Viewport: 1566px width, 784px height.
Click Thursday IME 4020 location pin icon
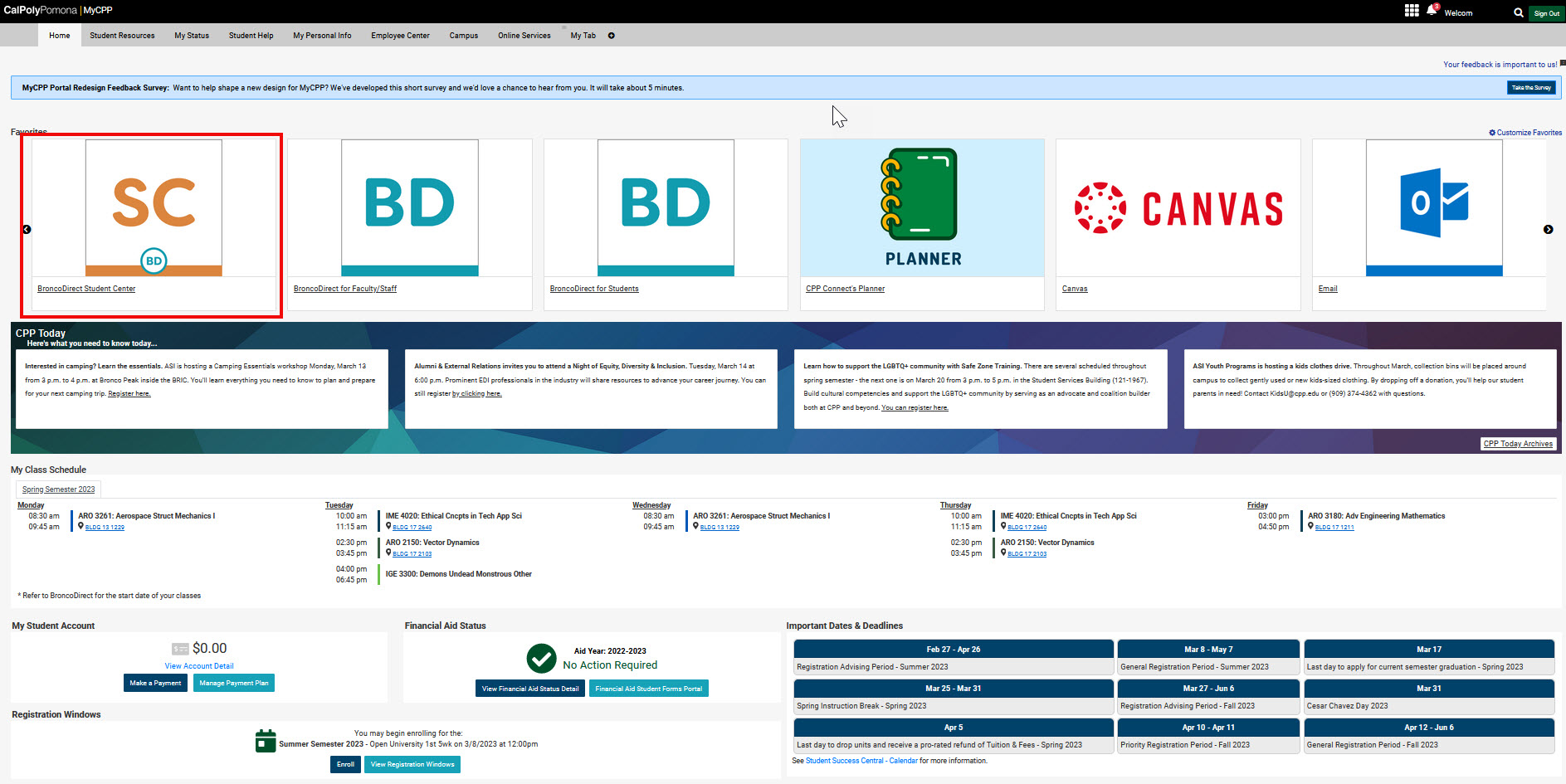[x=1003, y=526]
